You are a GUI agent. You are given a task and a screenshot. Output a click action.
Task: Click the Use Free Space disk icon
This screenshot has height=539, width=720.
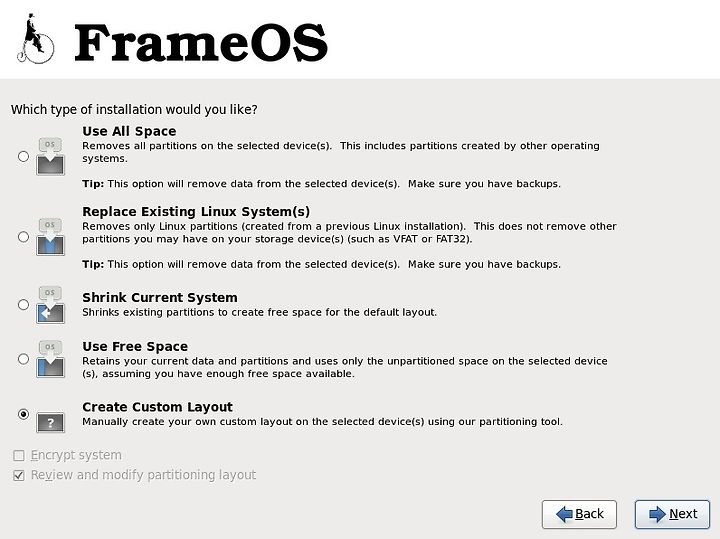click(x=50, y=359)
